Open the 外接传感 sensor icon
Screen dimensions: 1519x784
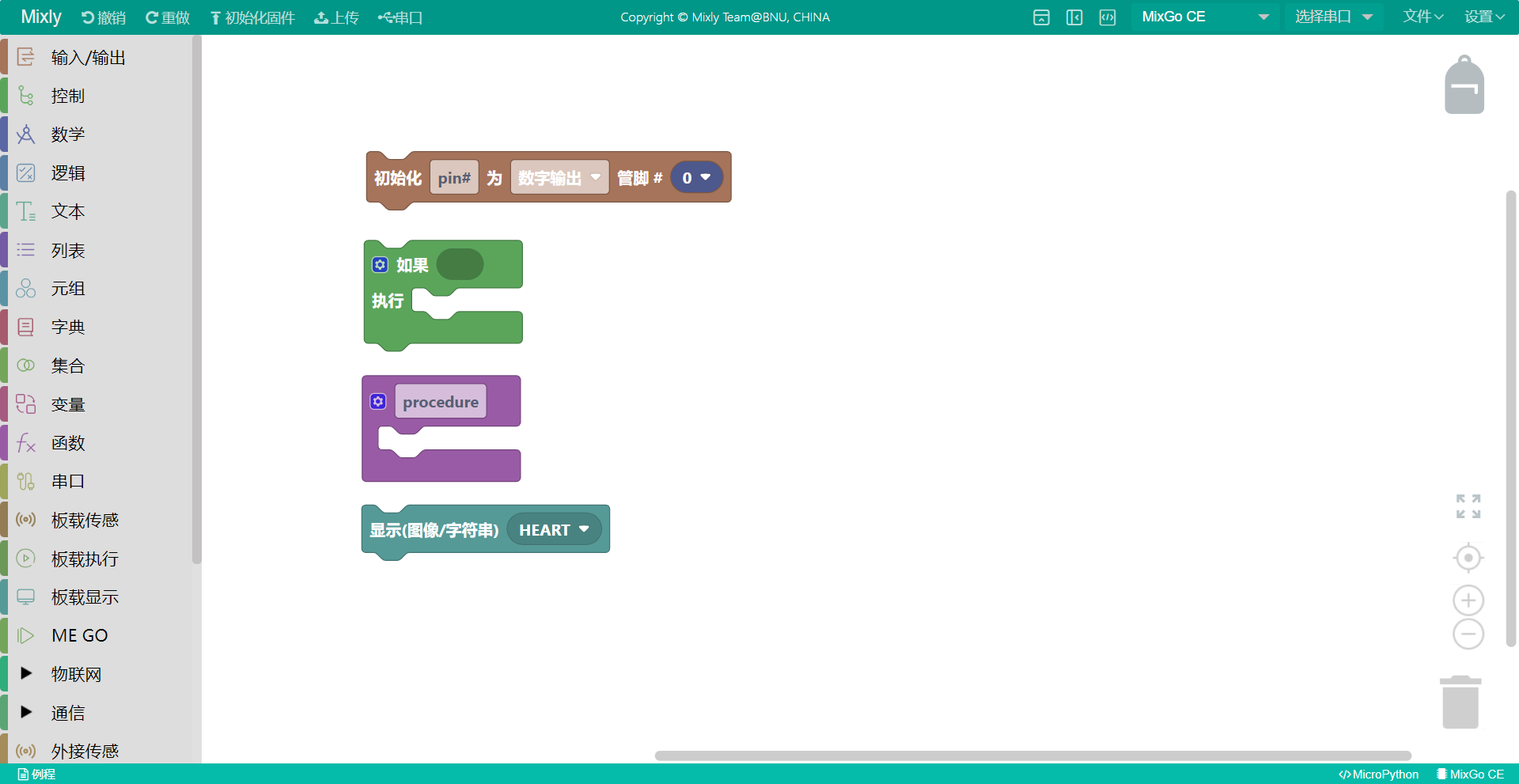[x=25, y=751]
